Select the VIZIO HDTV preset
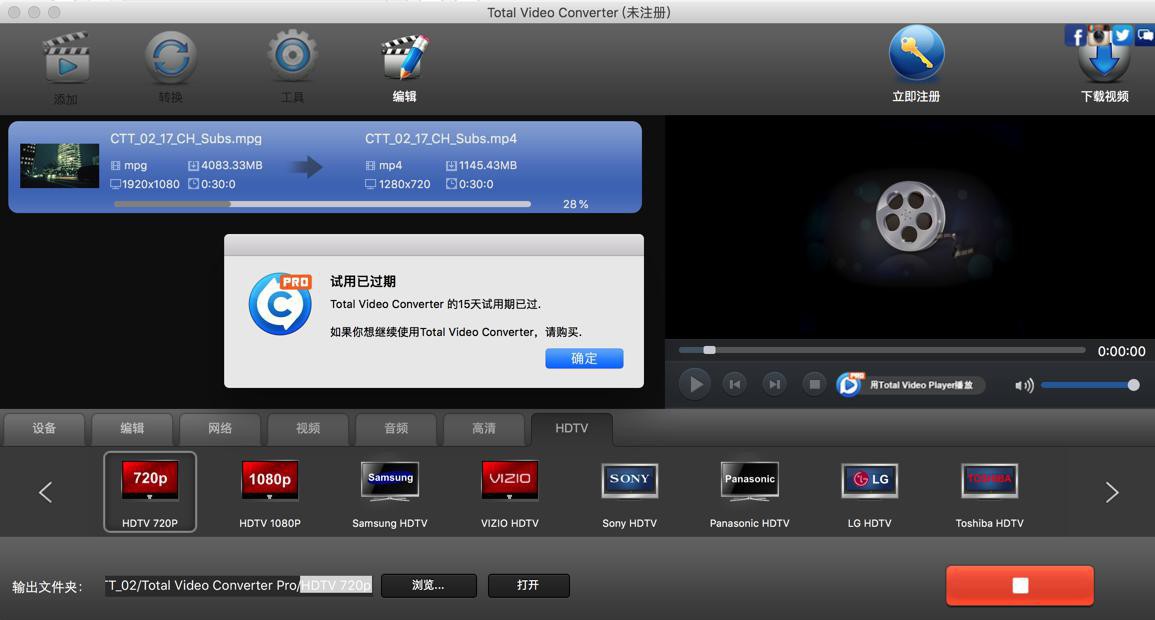 pyautogui.click(x=510, y=491)
